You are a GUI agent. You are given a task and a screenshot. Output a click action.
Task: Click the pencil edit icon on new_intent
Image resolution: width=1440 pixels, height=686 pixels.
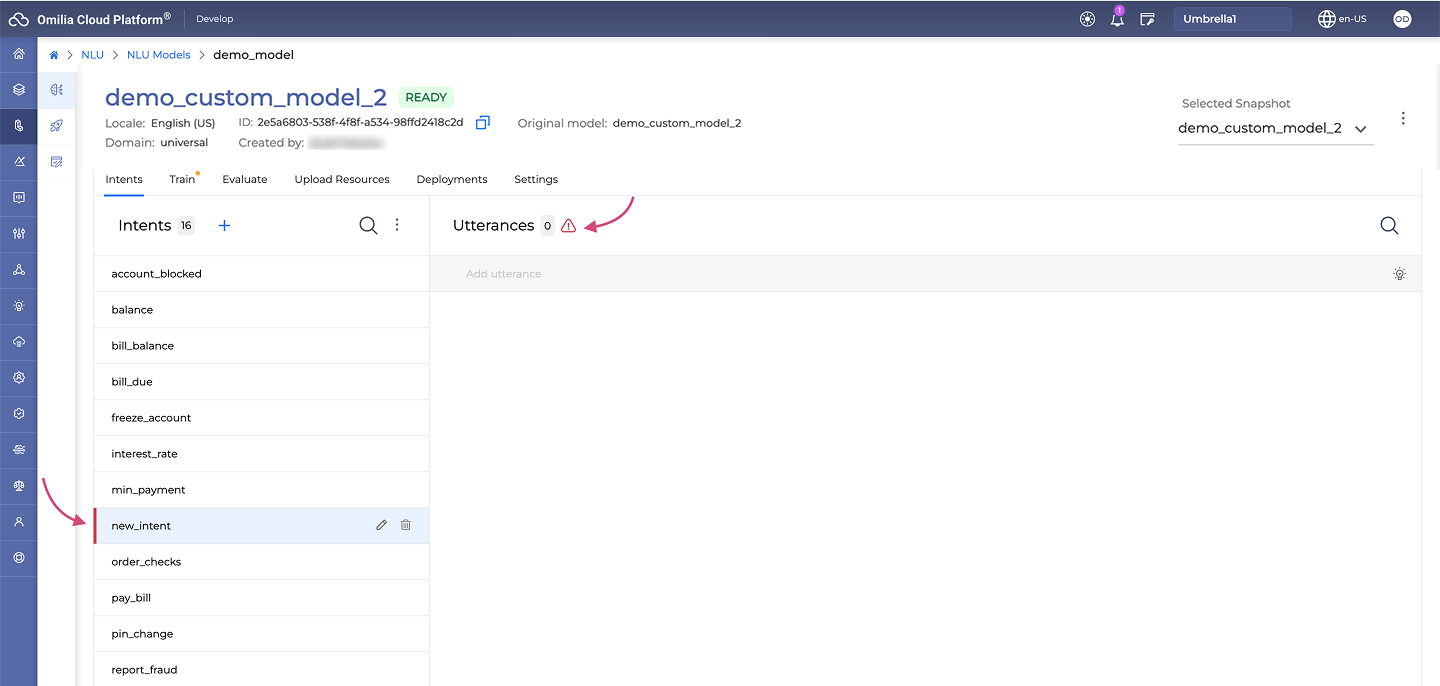(381, 525)
